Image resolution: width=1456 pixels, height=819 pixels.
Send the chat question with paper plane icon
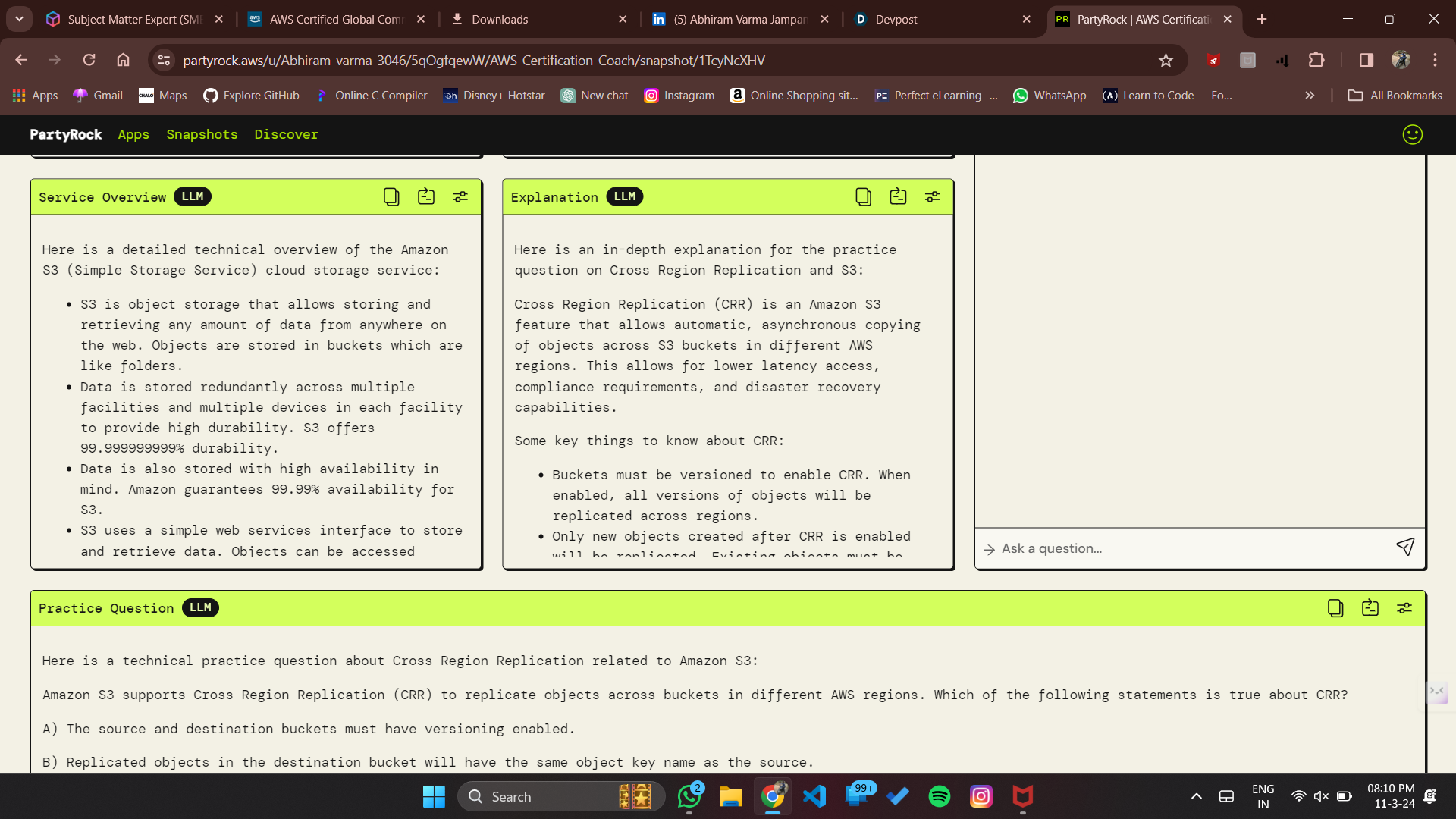(x=1404, y=548)
